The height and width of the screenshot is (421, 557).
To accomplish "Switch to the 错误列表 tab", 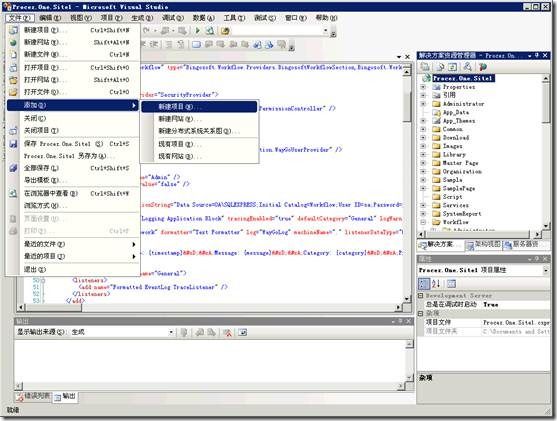I will pos(33,396).
